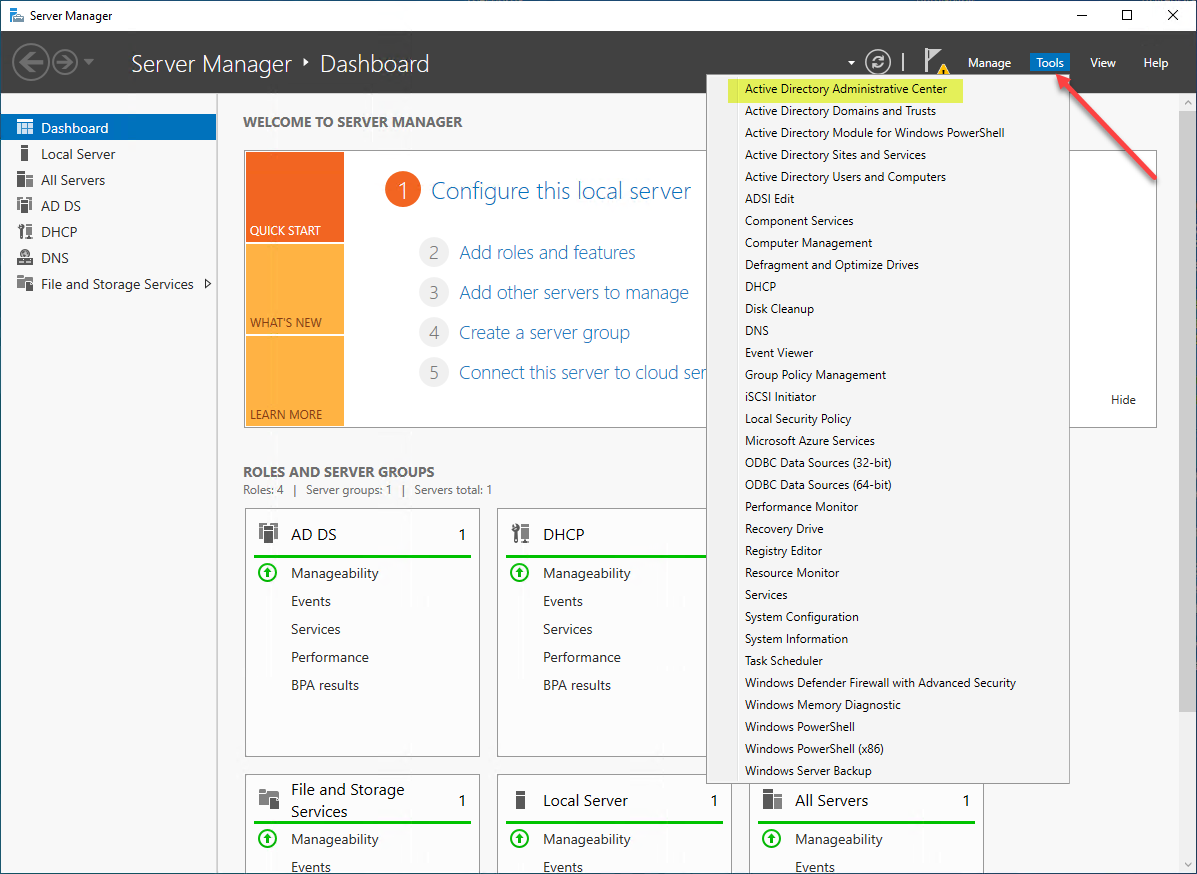Image resolution: width=1197 pixels, height=874 pixels.
Task: Click Events in the DHCP tile
Action: (x=563, y=601)
